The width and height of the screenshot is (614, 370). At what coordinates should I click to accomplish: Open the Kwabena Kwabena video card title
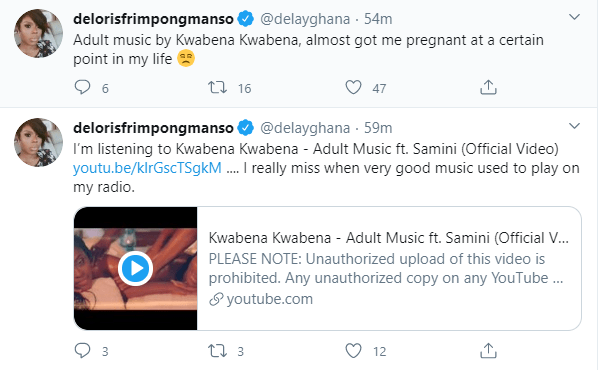388,238
